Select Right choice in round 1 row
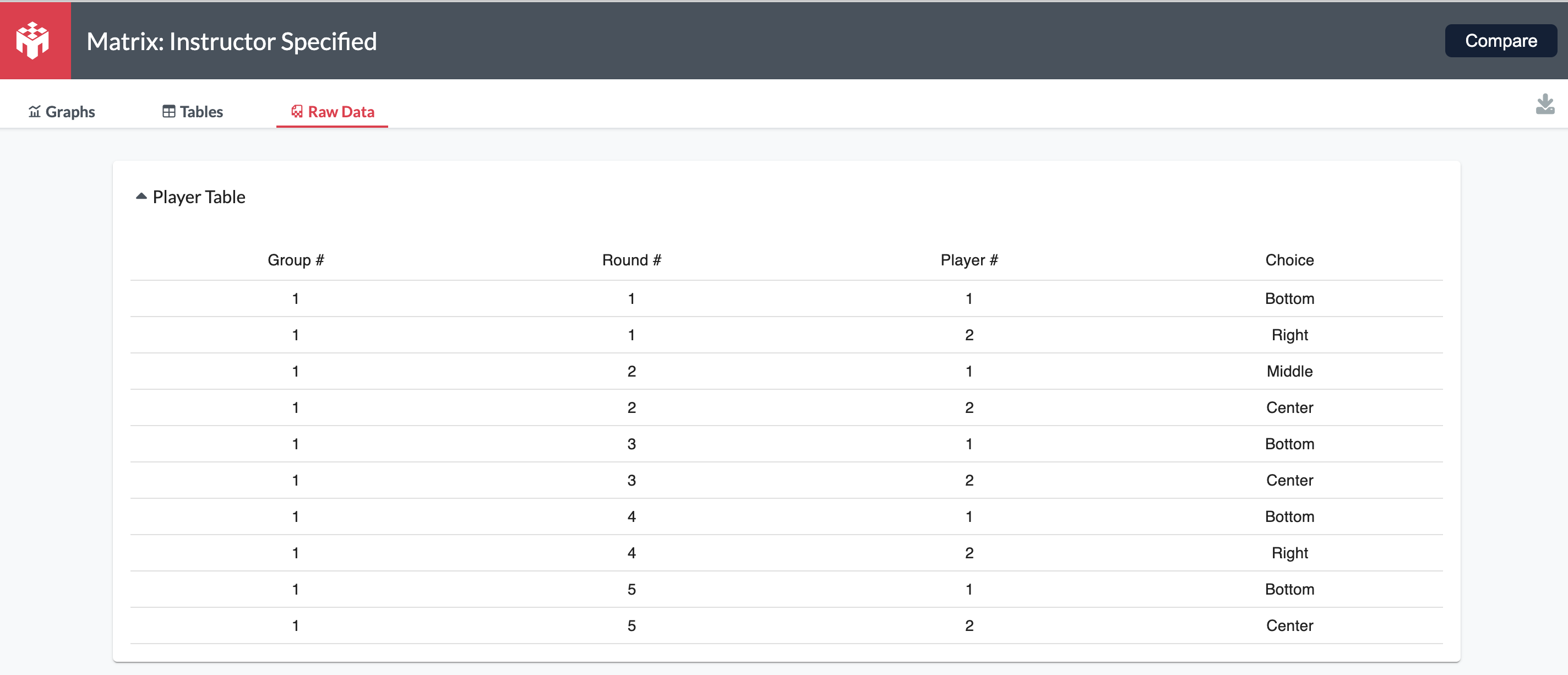This screenshot has height=675, width=1568. (x=1289, y=335)
